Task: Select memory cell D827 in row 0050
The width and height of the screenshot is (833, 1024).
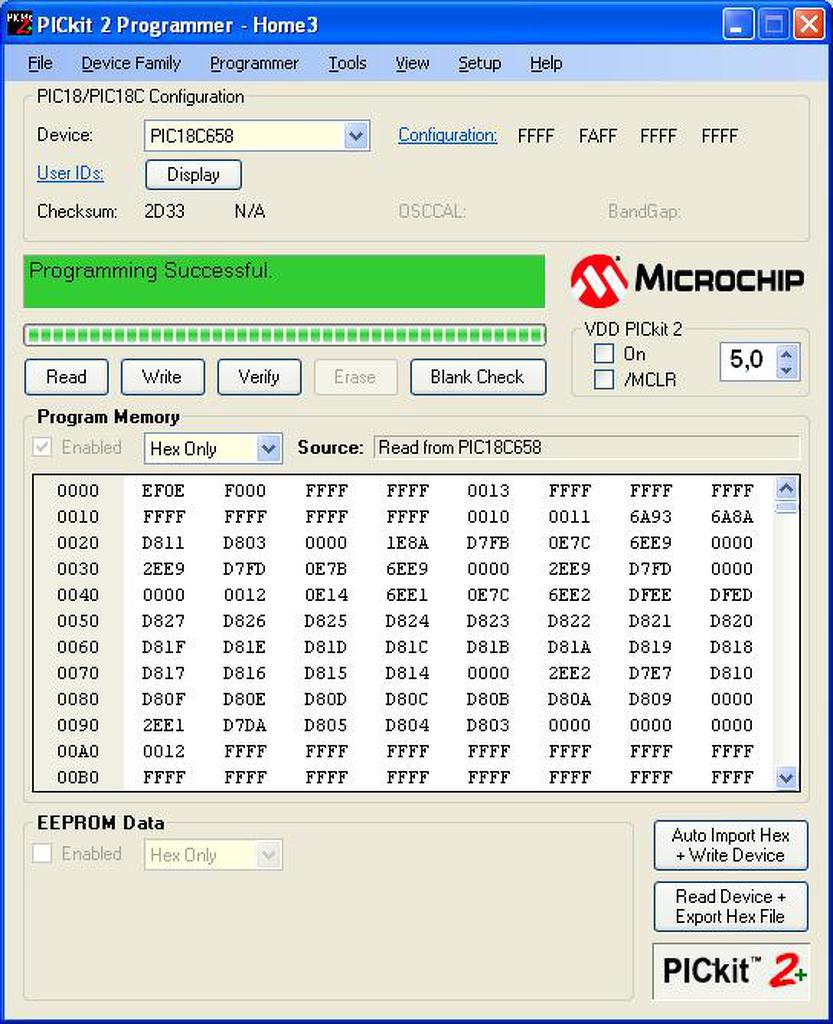Action: point(163,622)
